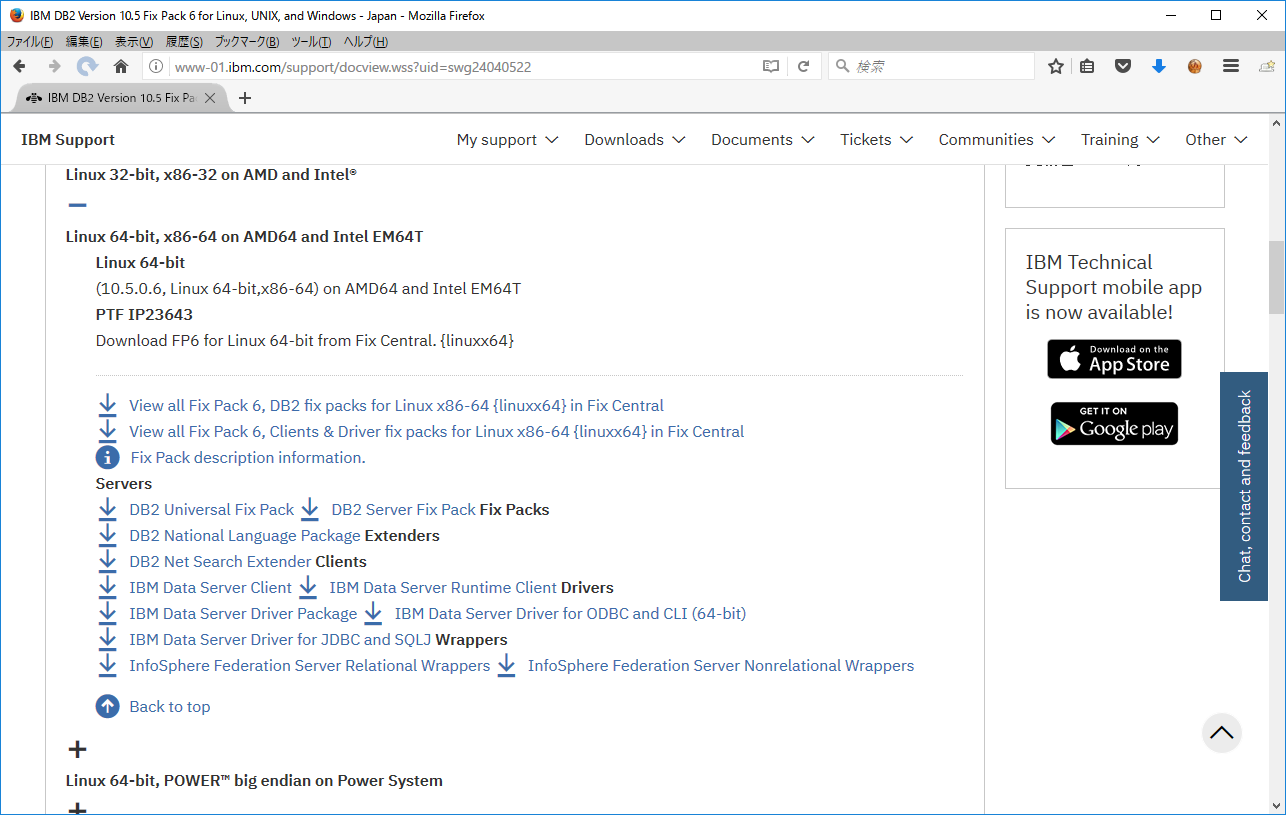Click the Back to top arrow icon
This screenshot has width=1286, height=815.
[108, 706]
